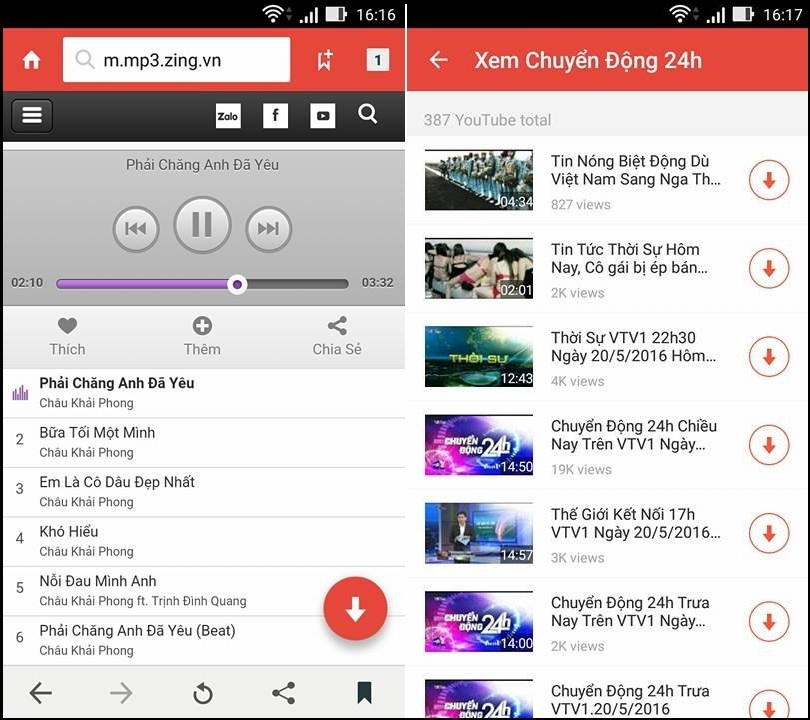Like the song with Thích heart
Screen dimensions: 810x720
tap(67, 336)
